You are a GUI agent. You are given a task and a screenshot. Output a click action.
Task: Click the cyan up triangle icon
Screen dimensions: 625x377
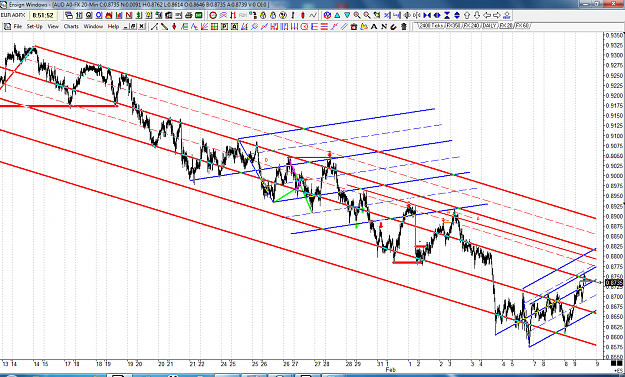[337, 16]
